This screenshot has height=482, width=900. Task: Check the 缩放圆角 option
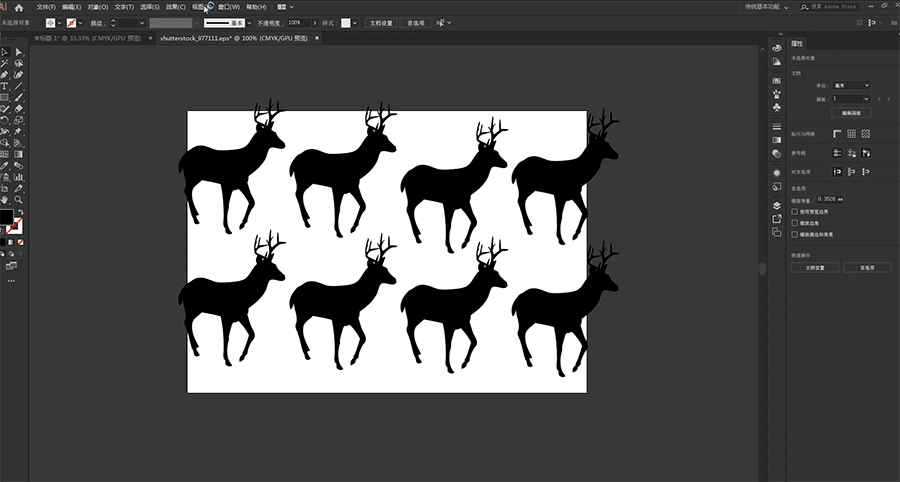tap(794, 223)
